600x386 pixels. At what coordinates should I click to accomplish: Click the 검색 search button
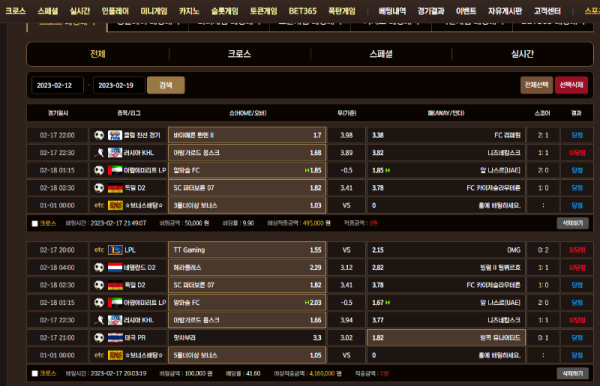166,85
